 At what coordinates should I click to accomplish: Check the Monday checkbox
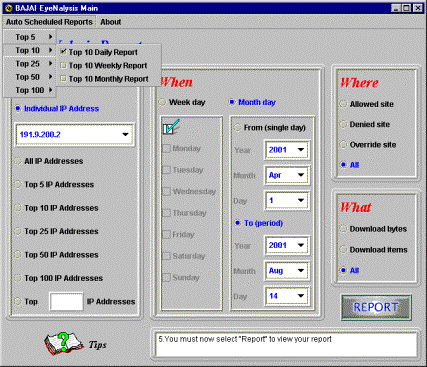166,149
